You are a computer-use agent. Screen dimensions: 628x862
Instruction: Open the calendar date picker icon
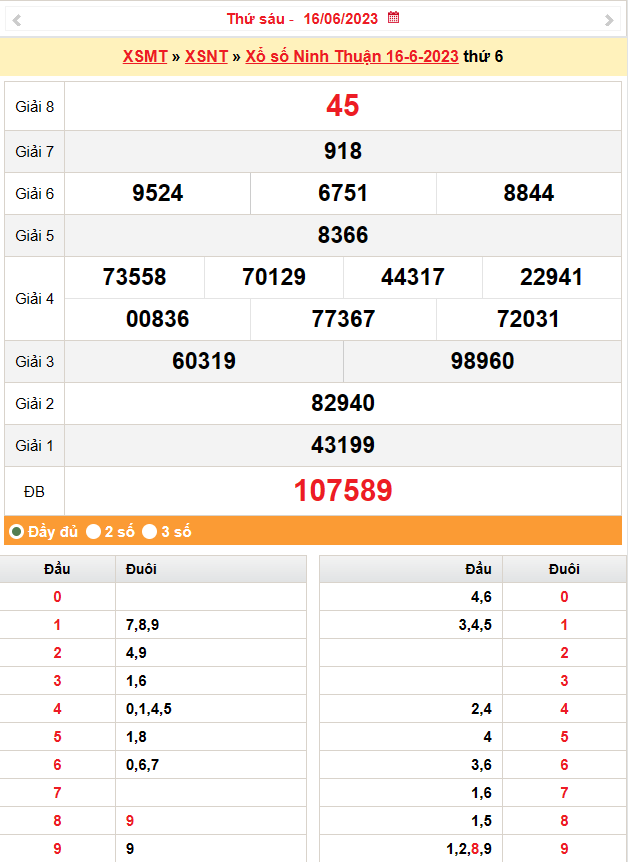394,18
